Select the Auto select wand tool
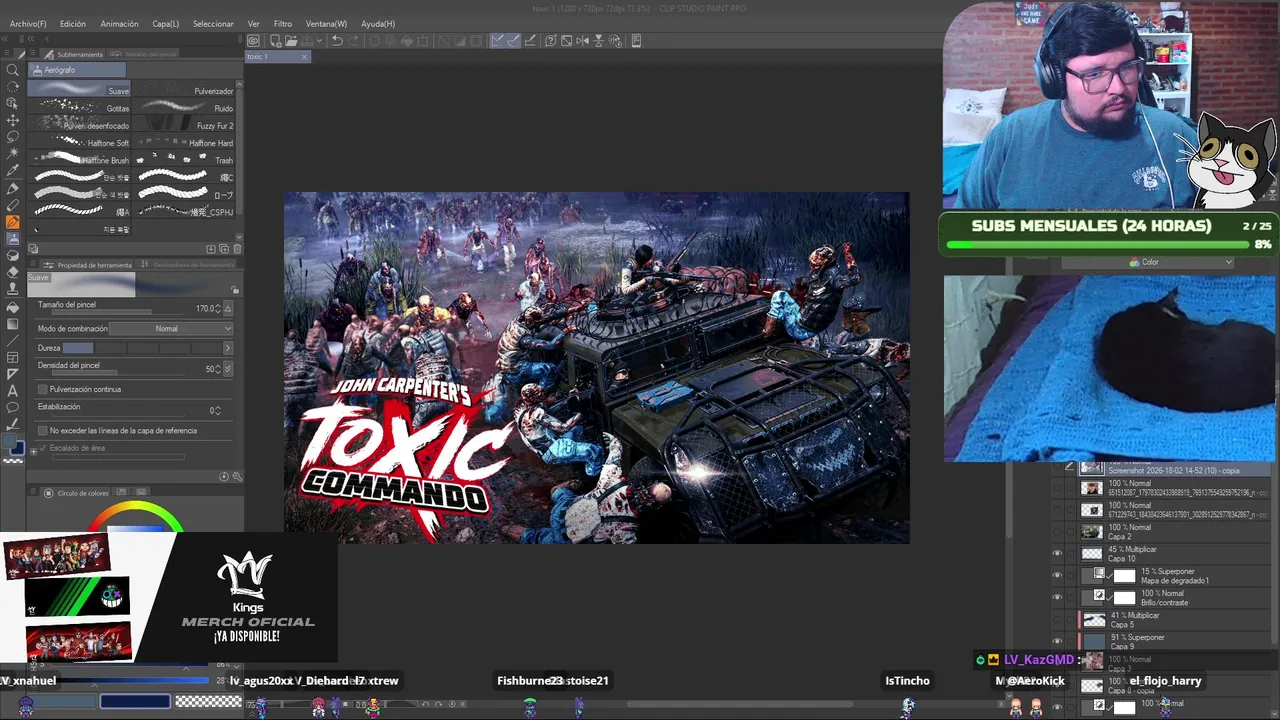 click(13, 154)
